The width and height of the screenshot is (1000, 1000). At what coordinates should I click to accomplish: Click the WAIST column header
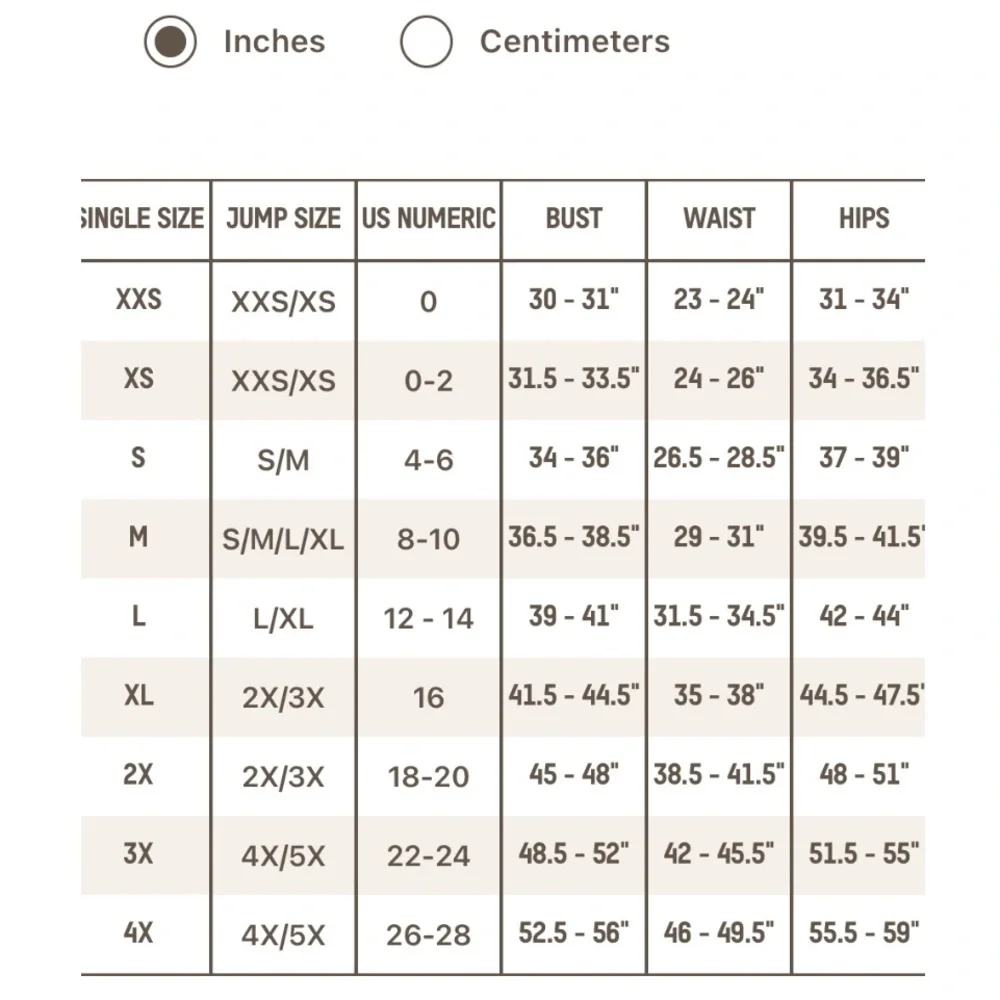tap(719, 218)
